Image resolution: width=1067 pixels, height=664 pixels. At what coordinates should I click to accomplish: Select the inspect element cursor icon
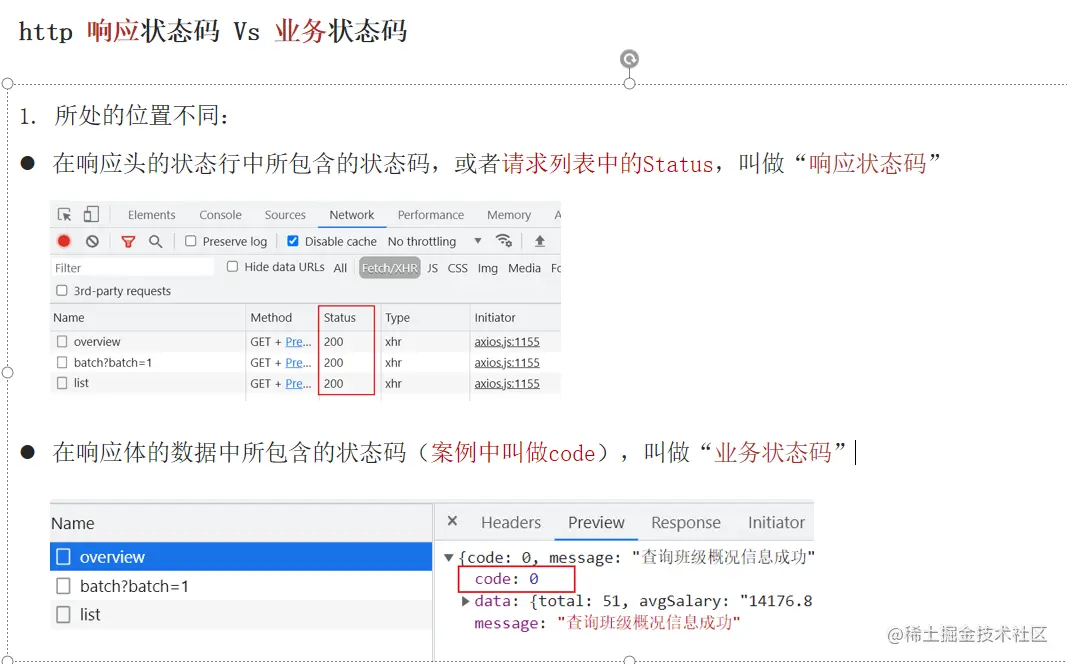pyautogui.click(x=65, y=214)
